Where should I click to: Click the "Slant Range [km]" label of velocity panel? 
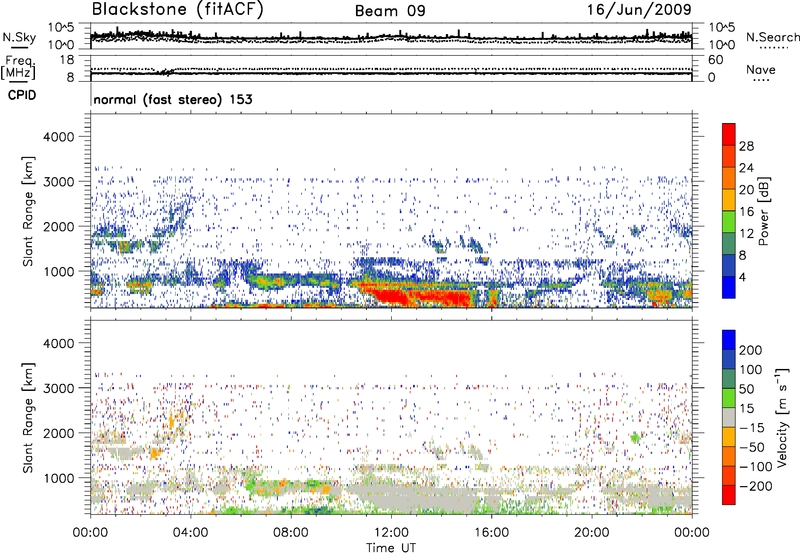(28, 417)
